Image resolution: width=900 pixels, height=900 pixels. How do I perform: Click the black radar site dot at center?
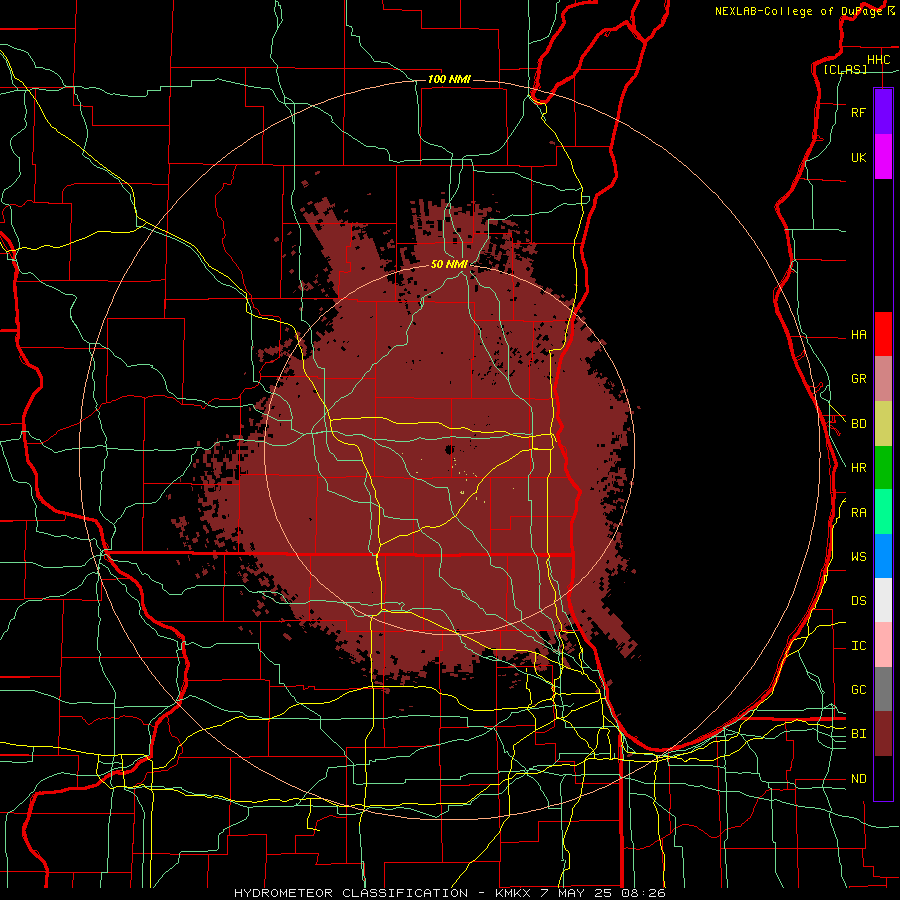click(x=449, y=450)
